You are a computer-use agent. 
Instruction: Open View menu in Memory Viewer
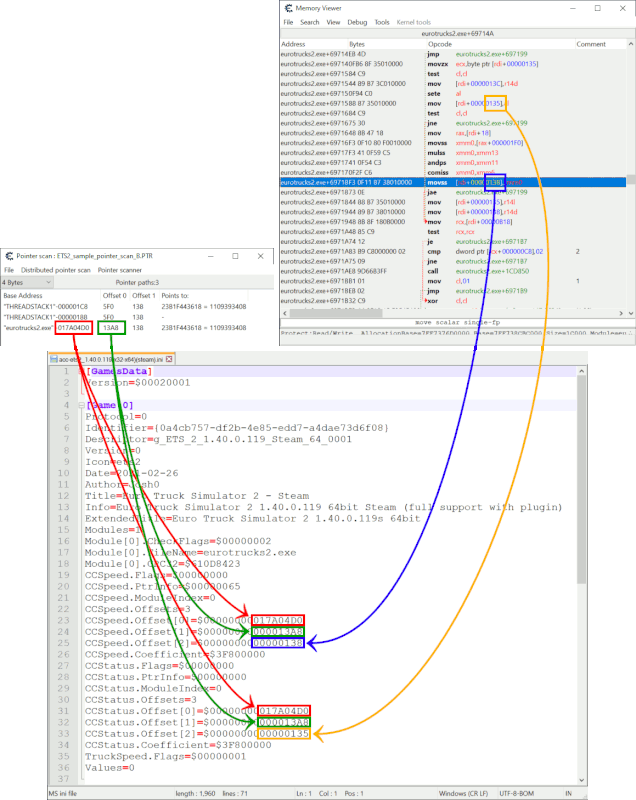coord(333,22)
